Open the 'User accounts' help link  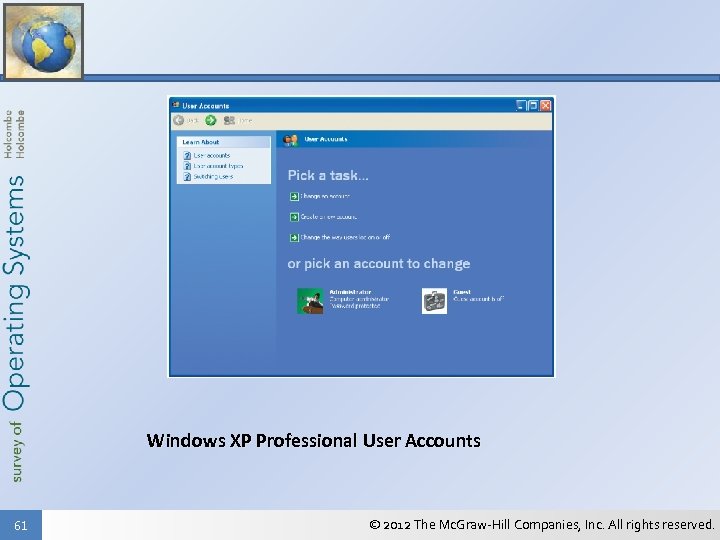212,156
